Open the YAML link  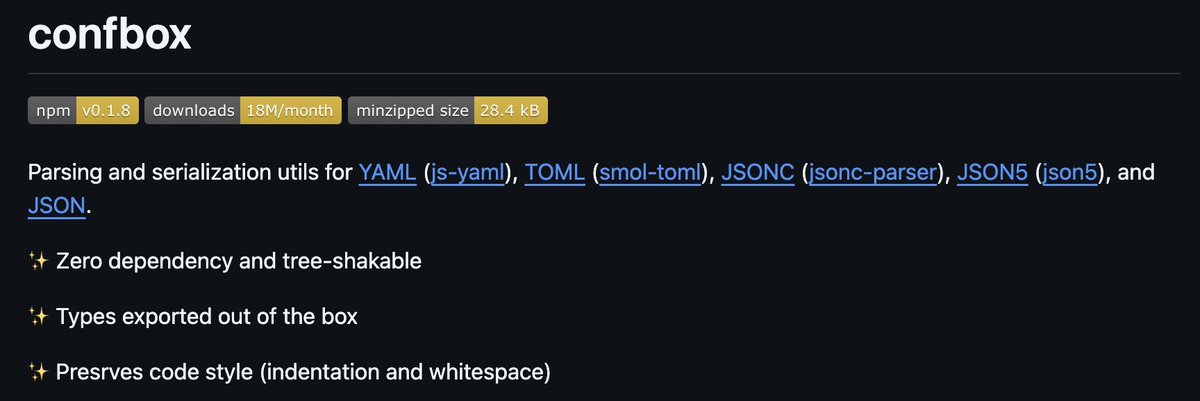387,173
